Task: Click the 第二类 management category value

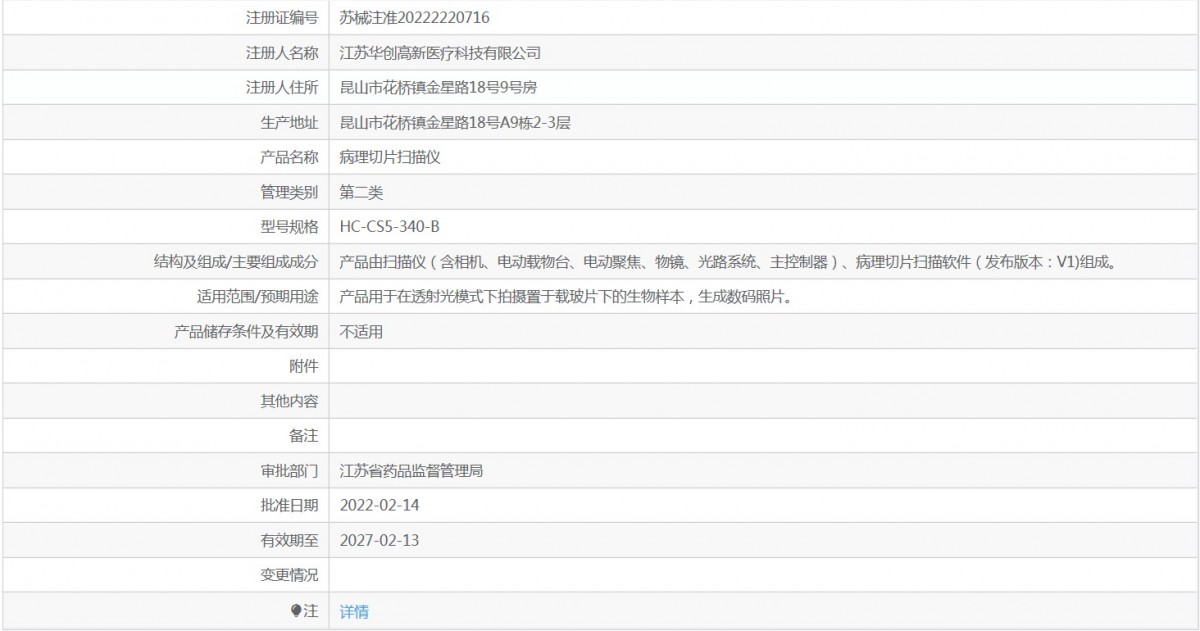Action: pyautogui.click(x=361, y=192)
